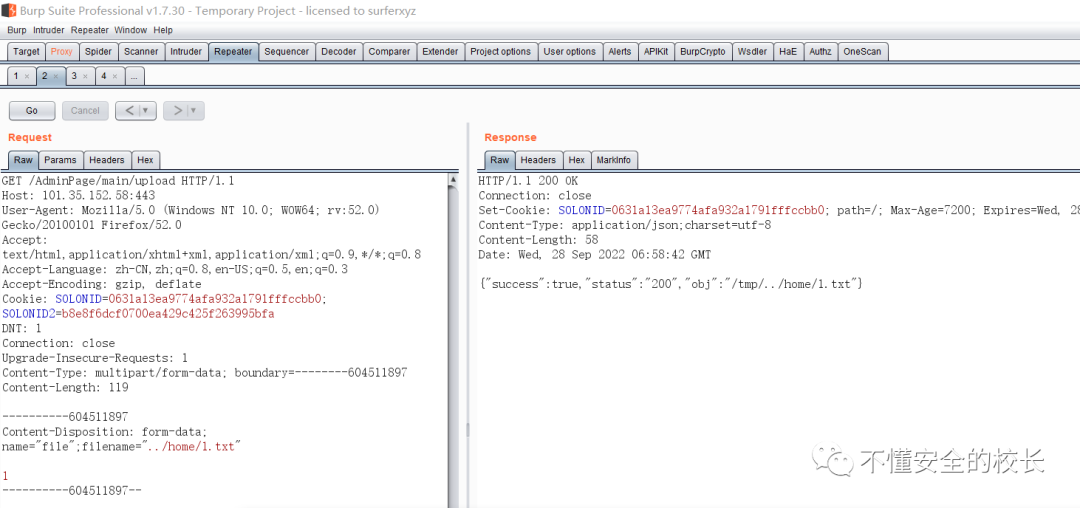Open the Authz extension tab
This screenshot has width=1080, height=508.
coord(820,52)
